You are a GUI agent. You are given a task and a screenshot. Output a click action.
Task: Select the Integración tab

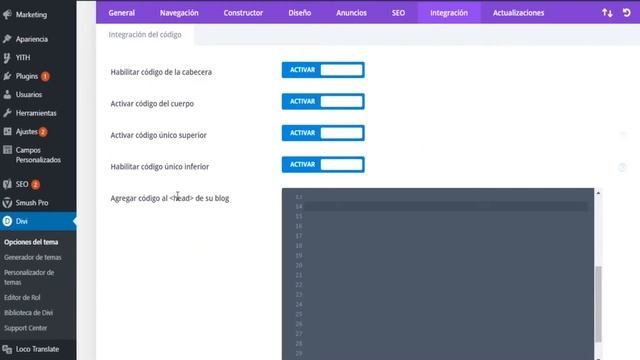[x=449, y=13]
